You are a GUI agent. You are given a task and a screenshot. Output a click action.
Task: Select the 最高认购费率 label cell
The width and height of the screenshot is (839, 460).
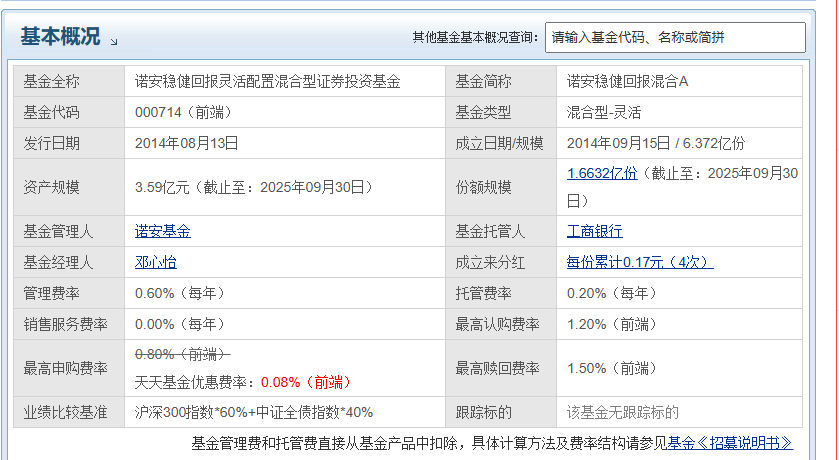click(x=501, y=325)
